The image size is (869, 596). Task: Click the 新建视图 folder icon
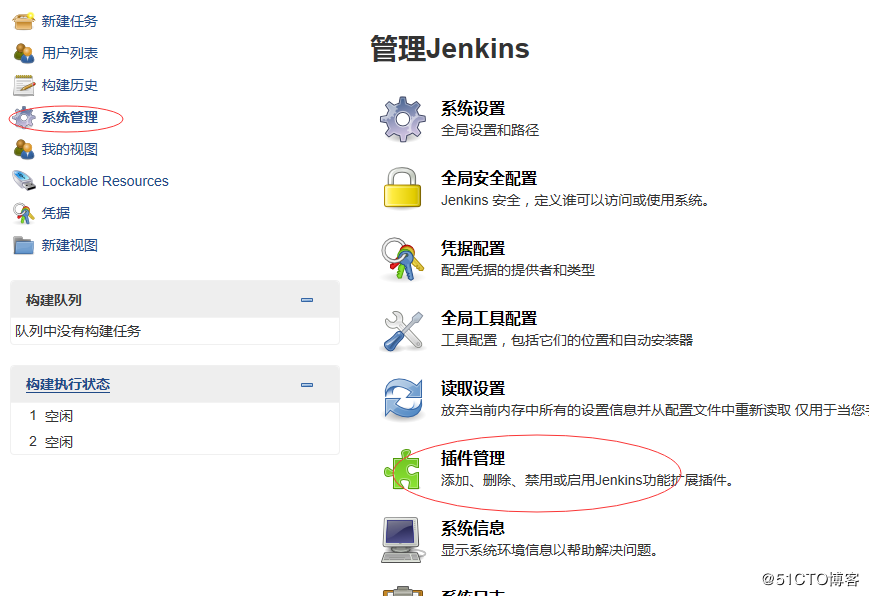coord(24,245)
